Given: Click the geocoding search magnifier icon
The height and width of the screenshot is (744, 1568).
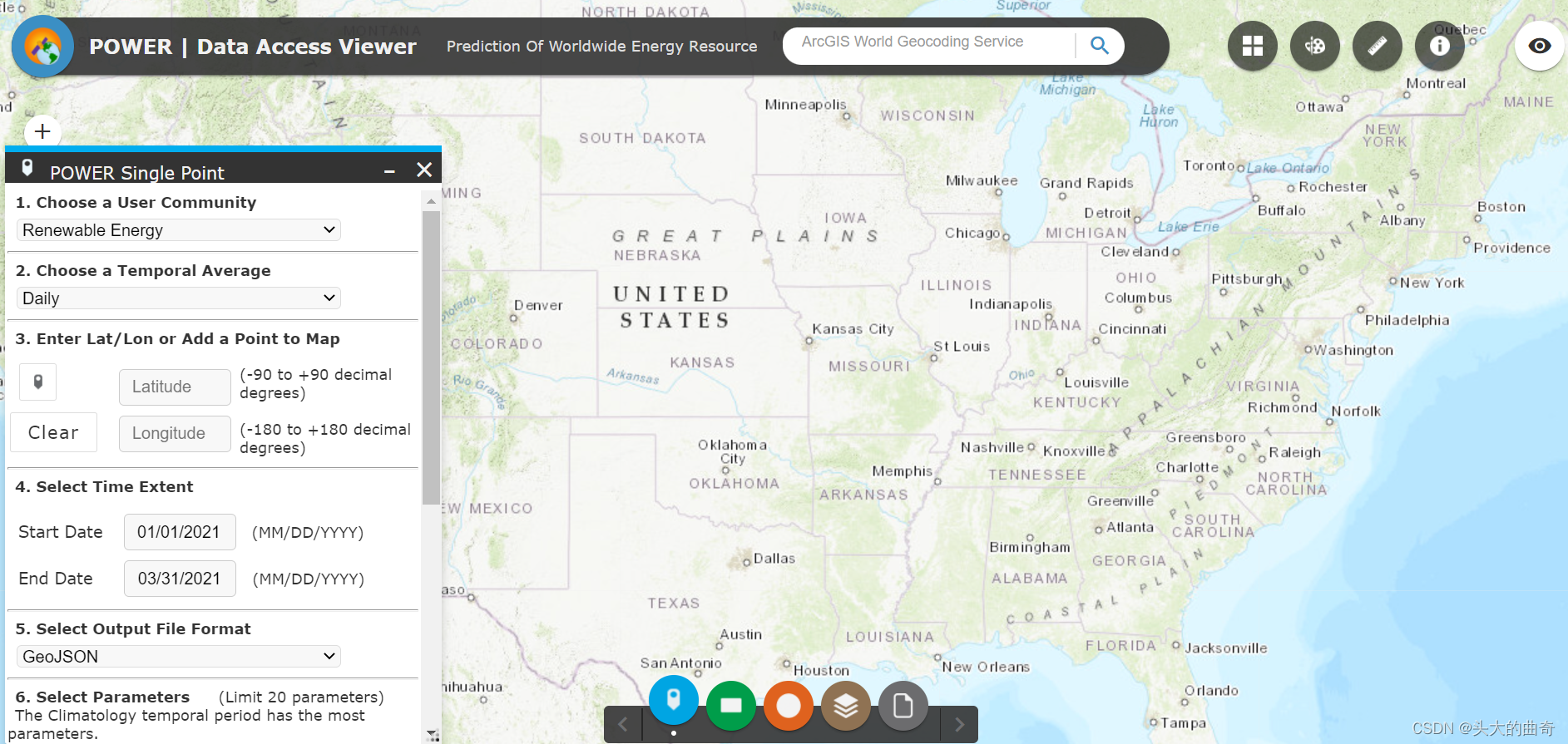Looking at the screenshot, I should [1099, 46].
